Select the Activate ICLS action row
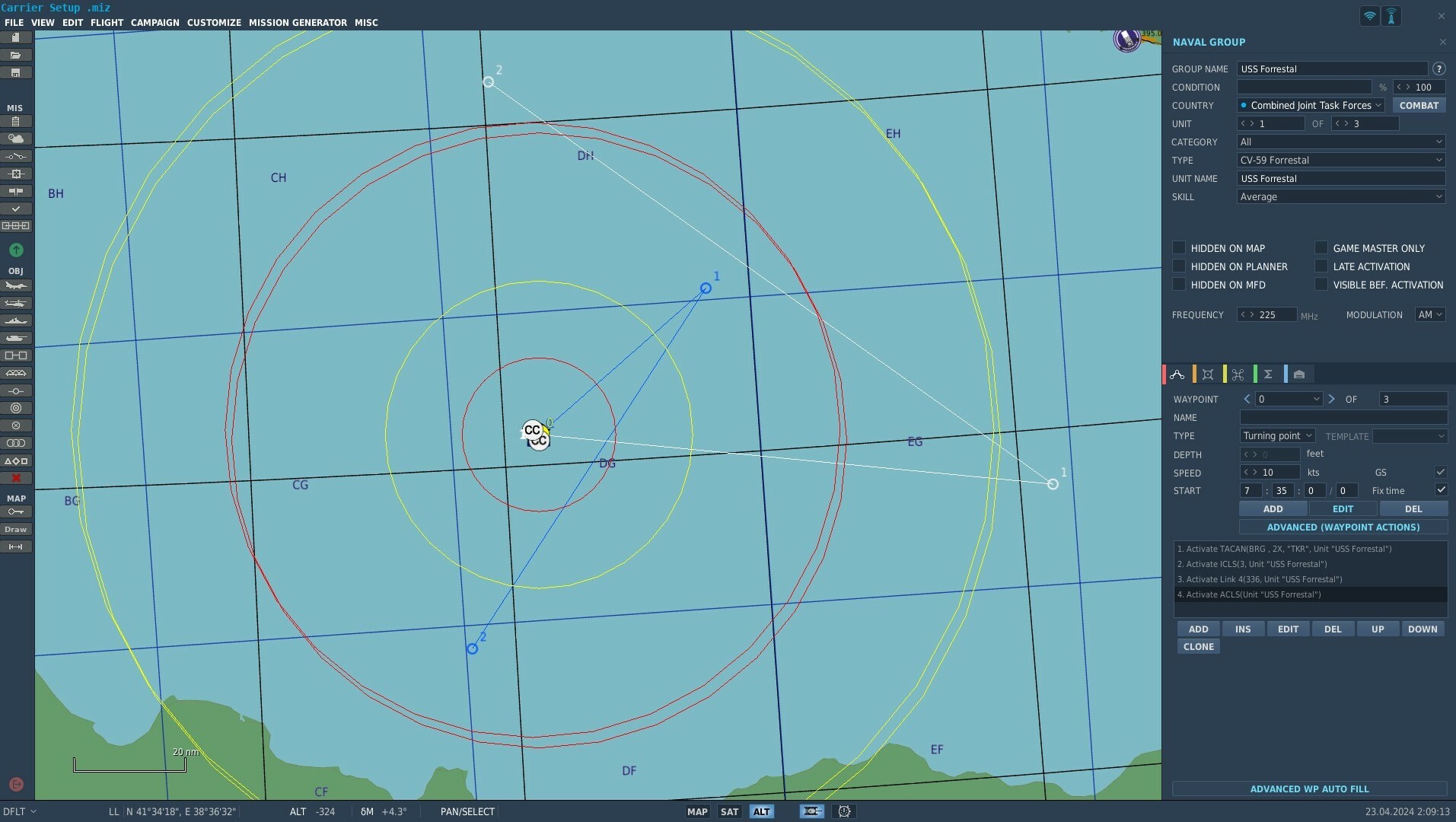 click(x=1310, y=564)
